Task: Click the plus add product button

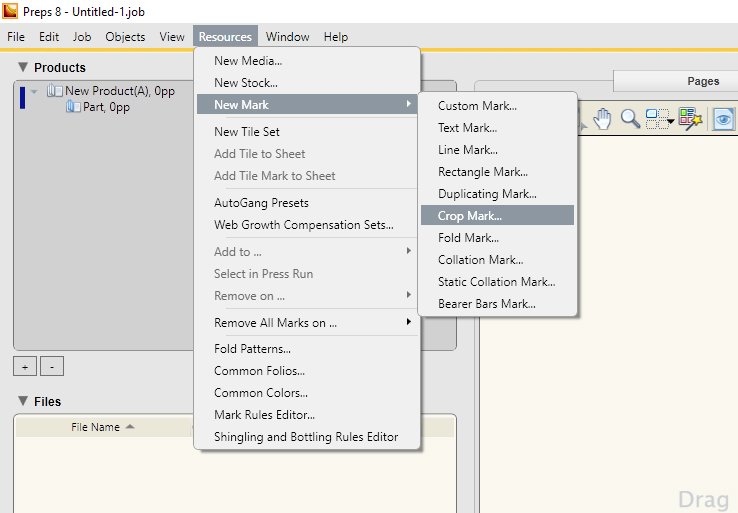Action: pos(25,367)
